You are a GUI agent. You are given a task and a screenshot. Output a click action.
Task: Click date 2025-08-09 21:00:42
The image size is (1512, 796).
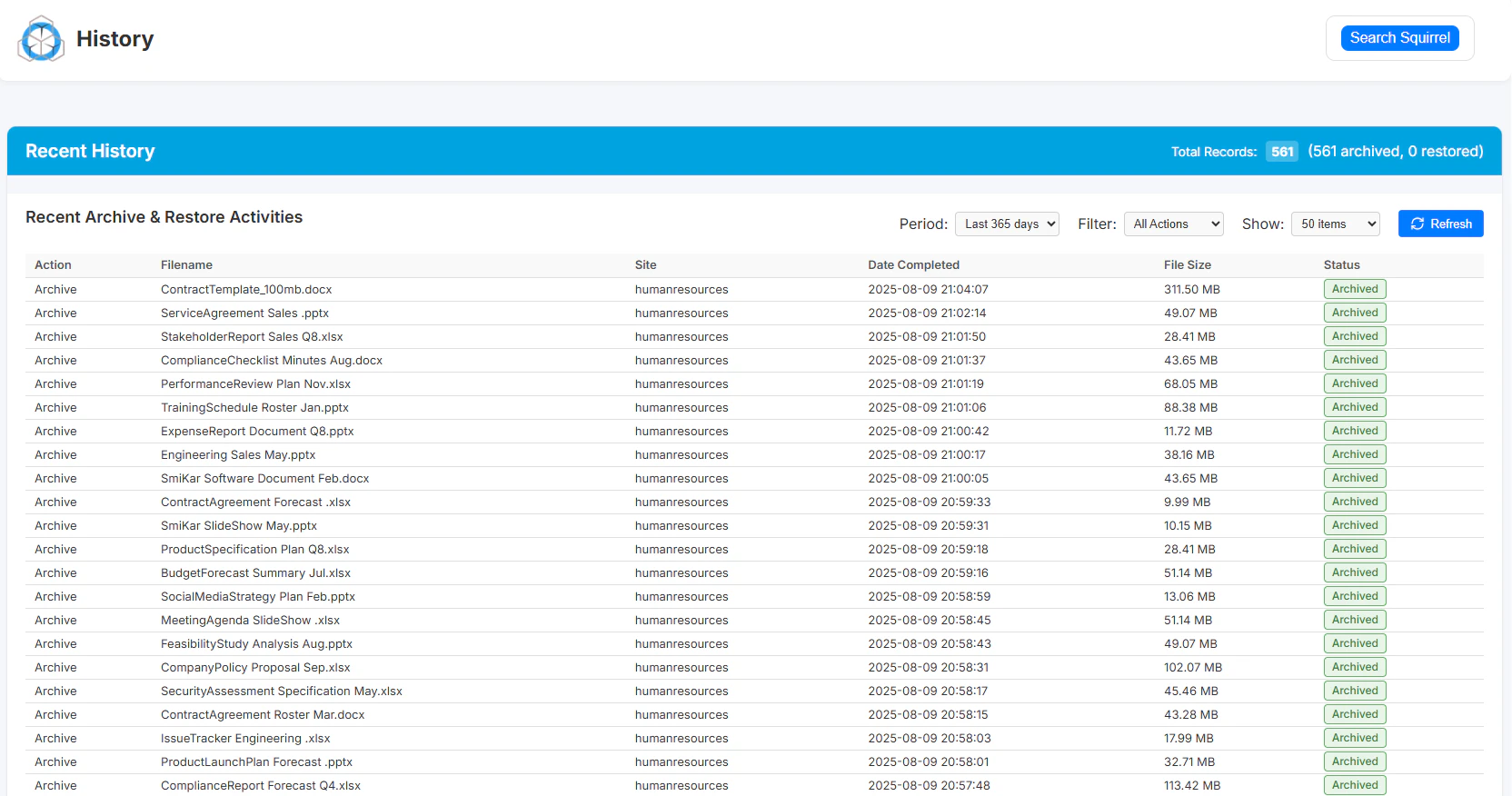[x=929, y=432]
